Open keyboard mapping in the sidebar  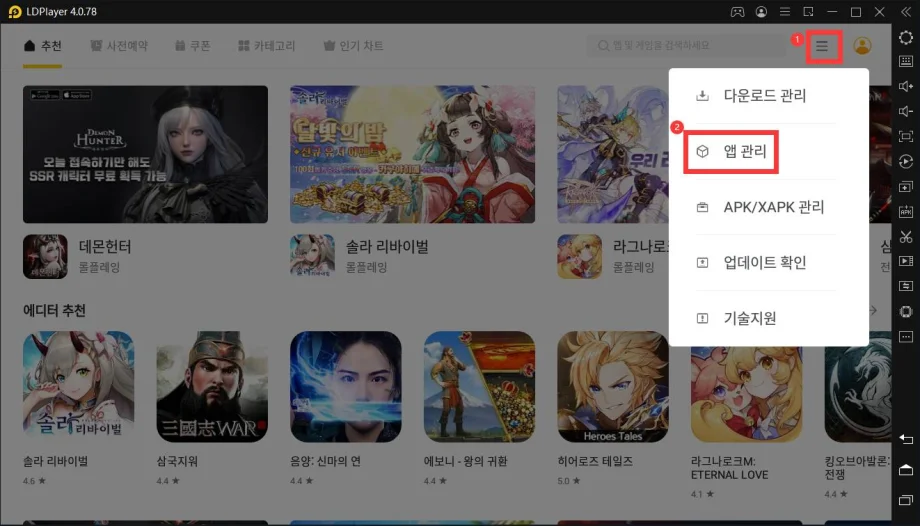(906, 62)
